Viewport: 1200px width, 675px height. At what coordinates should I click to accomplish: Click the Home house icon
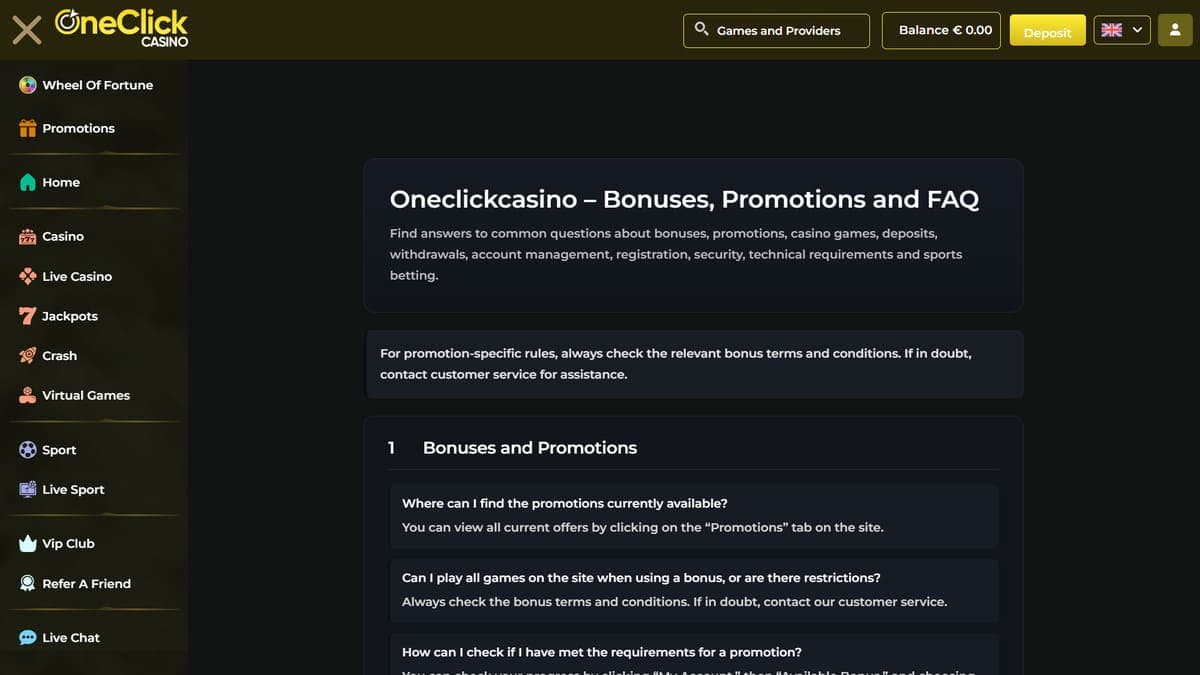click(x=28, y=182)
